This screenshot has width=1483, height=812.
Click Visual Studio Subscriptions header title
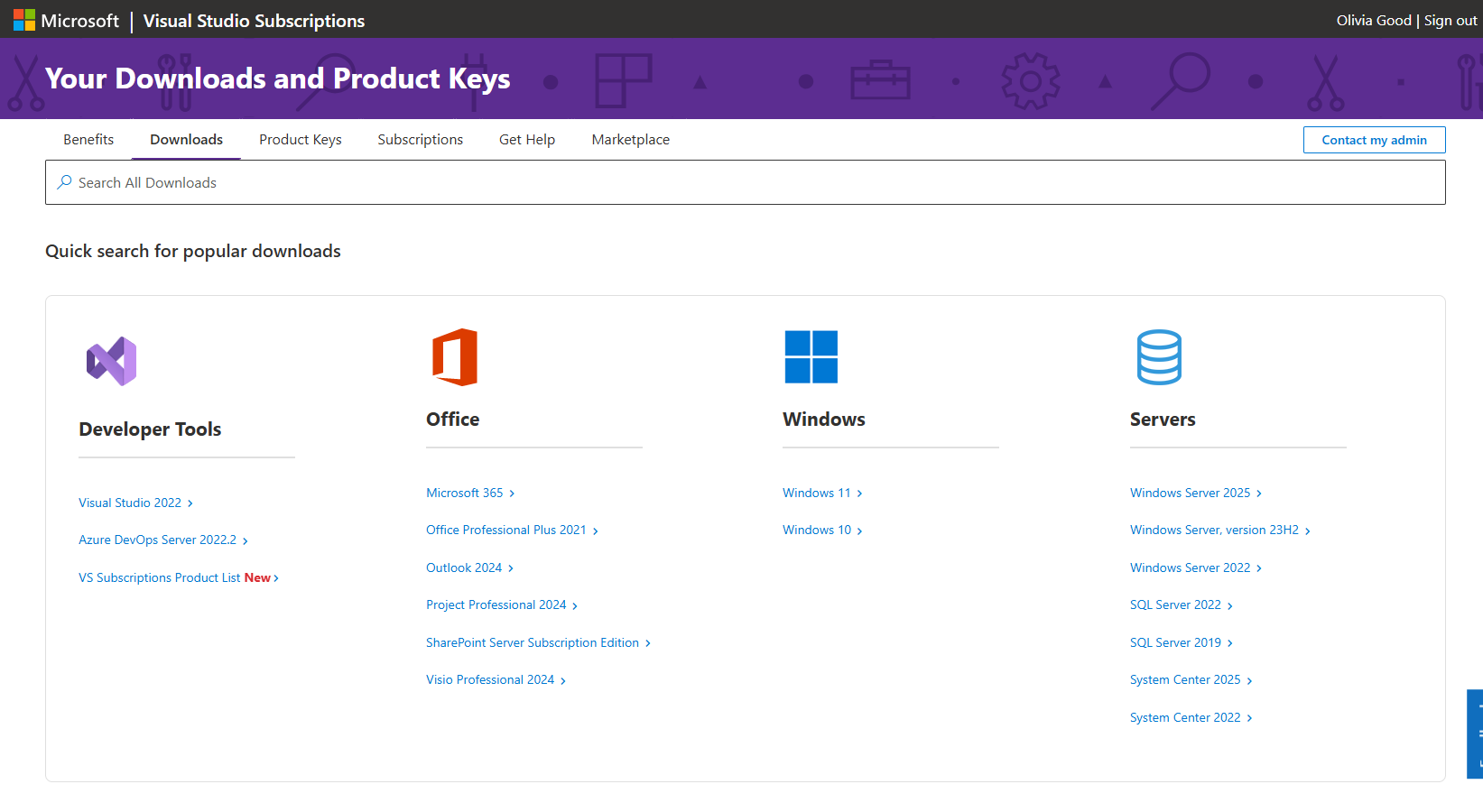pyautogui.click(x=254, y=21)
